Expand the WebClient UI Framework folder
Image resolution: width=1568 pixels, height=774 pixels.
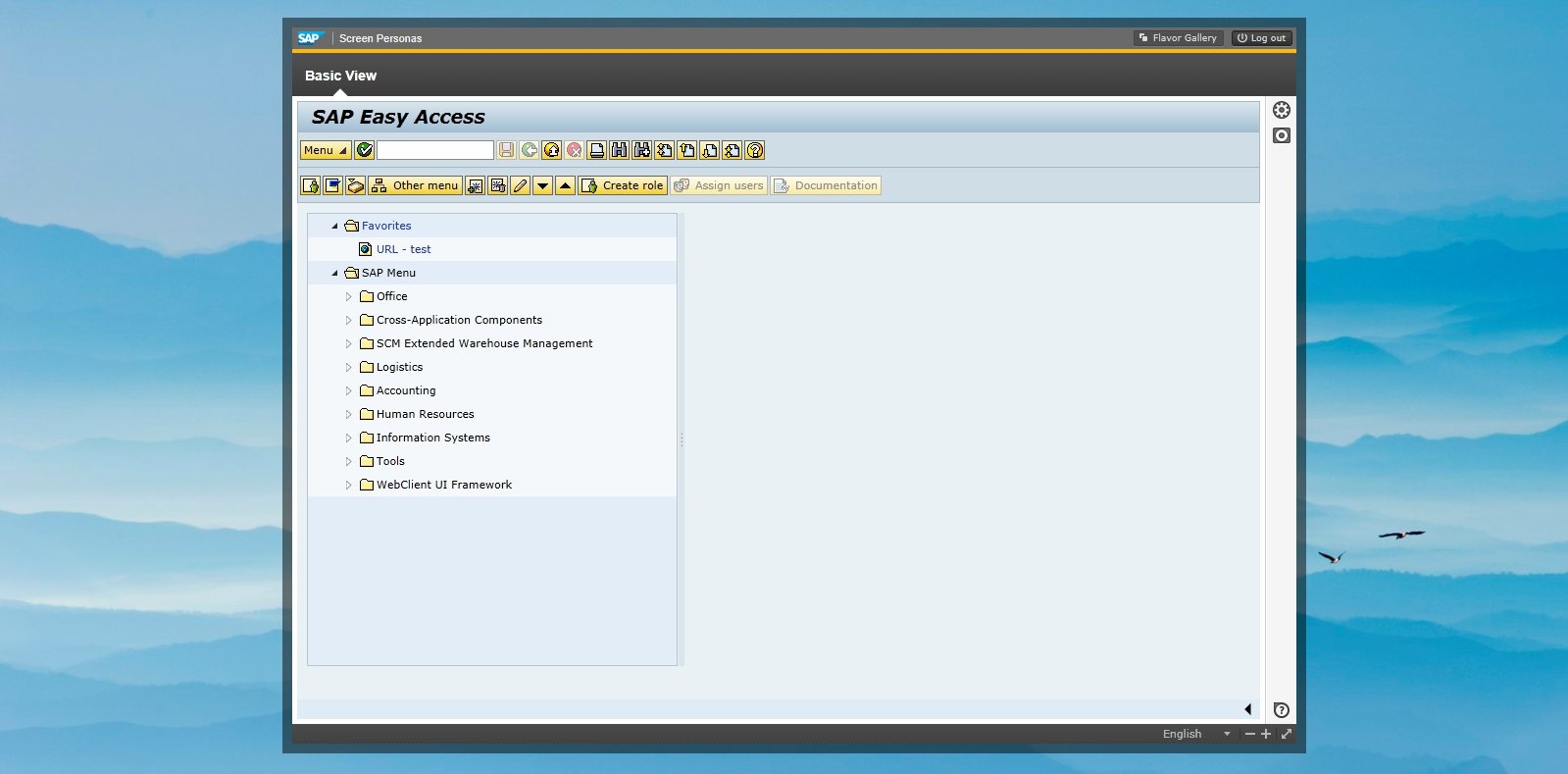348,485
